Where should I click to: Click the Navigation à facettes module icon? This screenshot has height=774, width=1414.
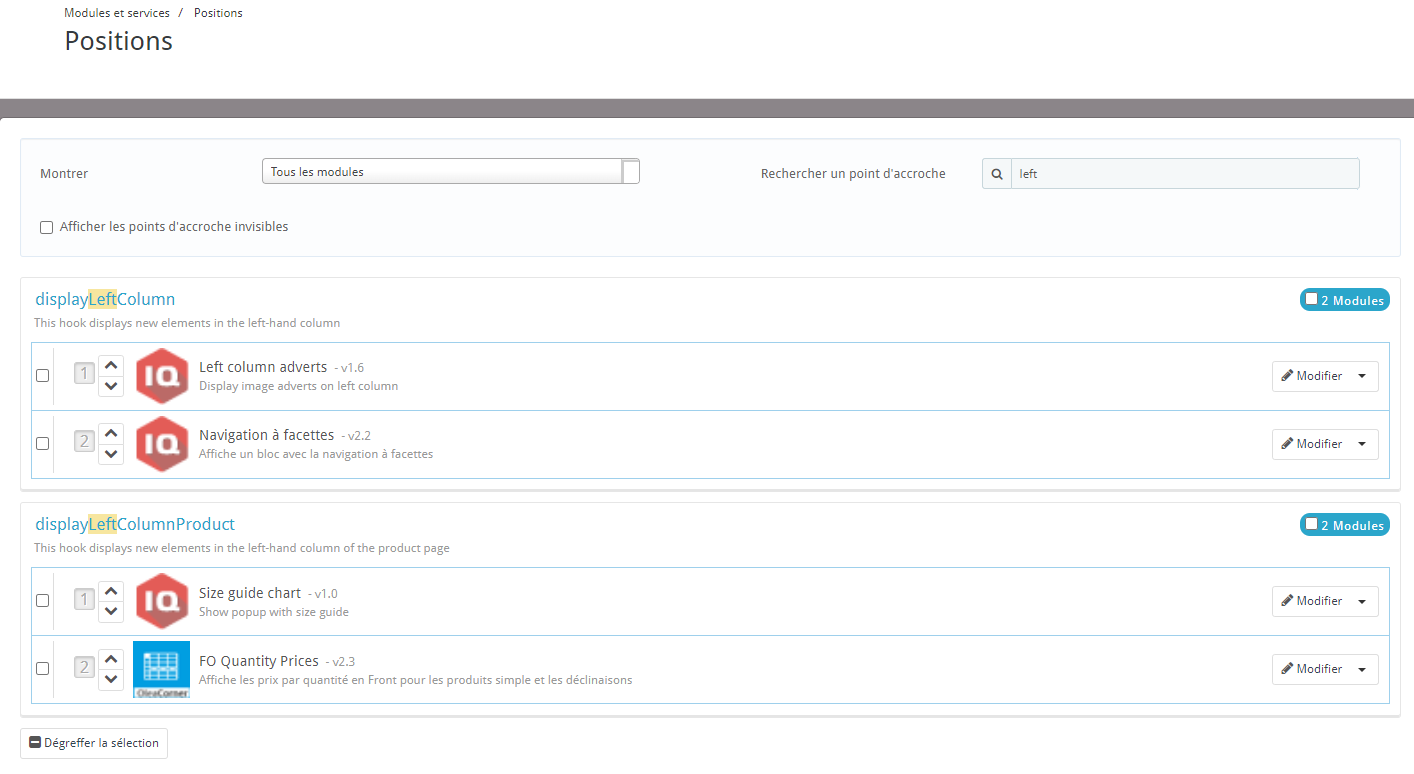point(162,444)
